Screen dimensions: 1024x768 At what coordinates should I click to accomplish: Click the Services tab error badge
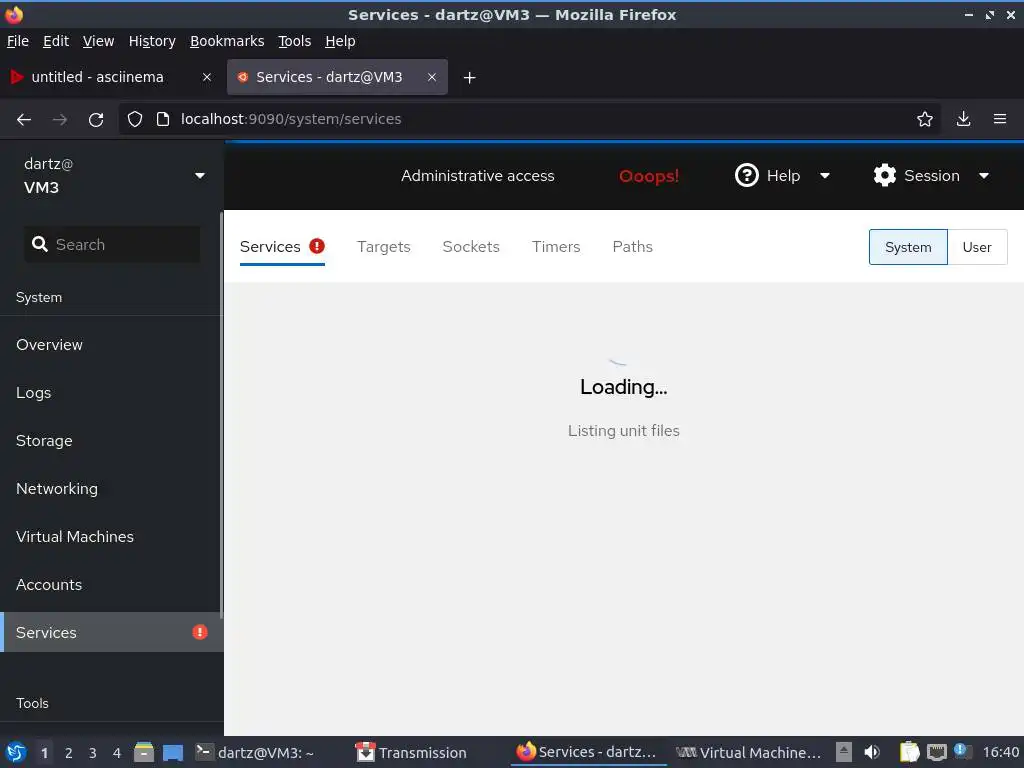pos(317,246)
